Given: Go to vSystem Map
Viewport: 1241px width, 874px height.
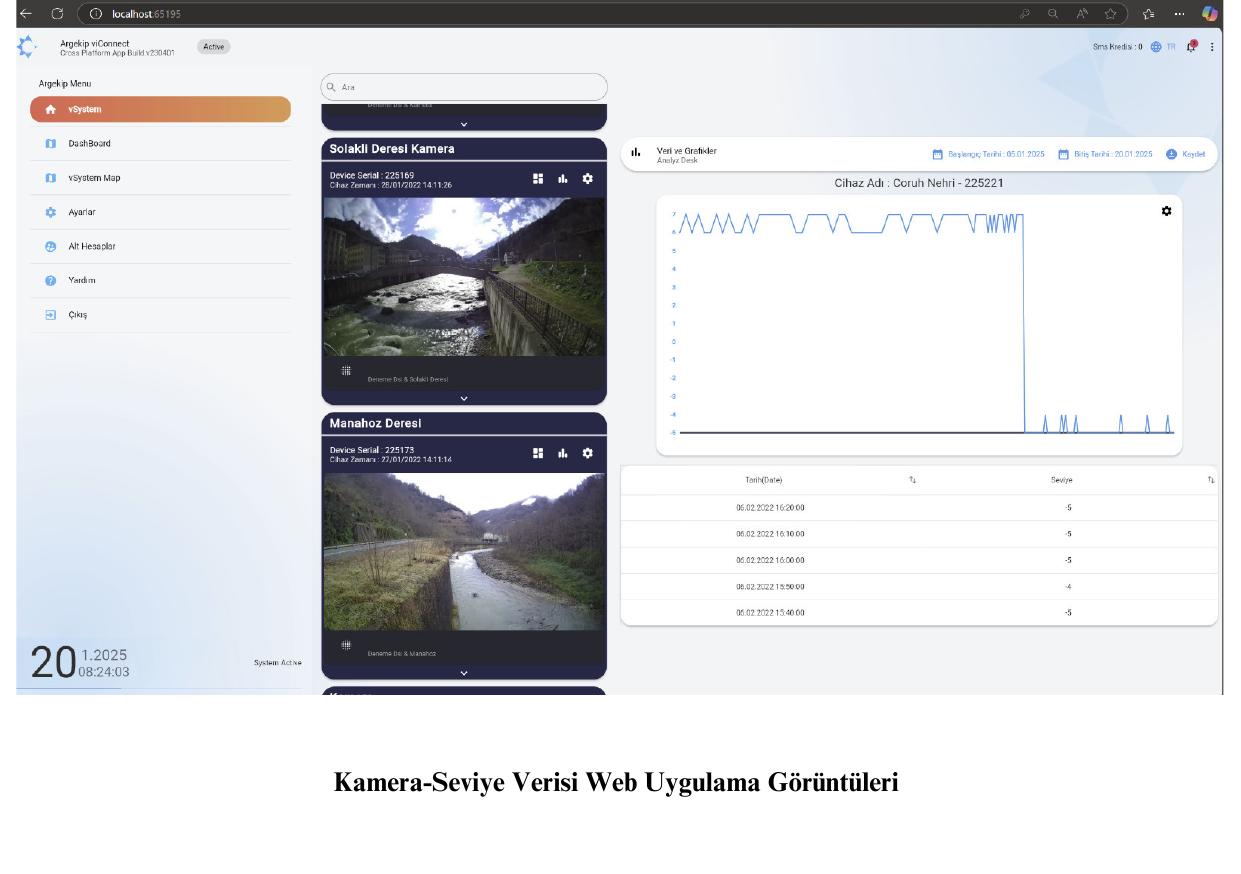Looking at the screenshot, I should tap(160, 178).
